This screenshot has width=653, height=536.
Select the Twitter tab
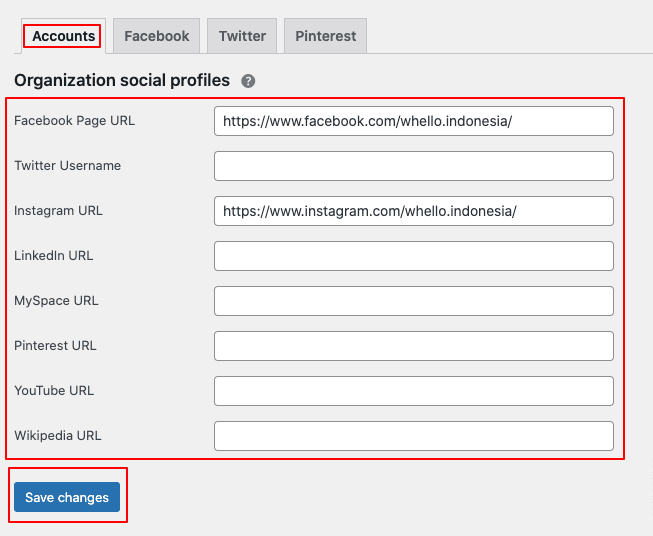pyautogui.click(x=242, y=36)
